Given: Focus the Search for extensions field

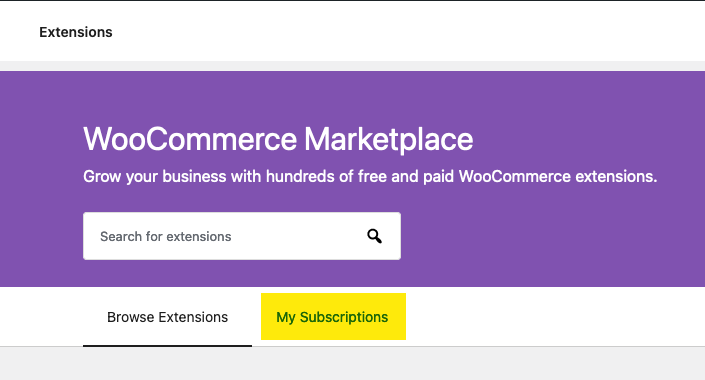Looking at the screenshot, I should click(242, 236).
